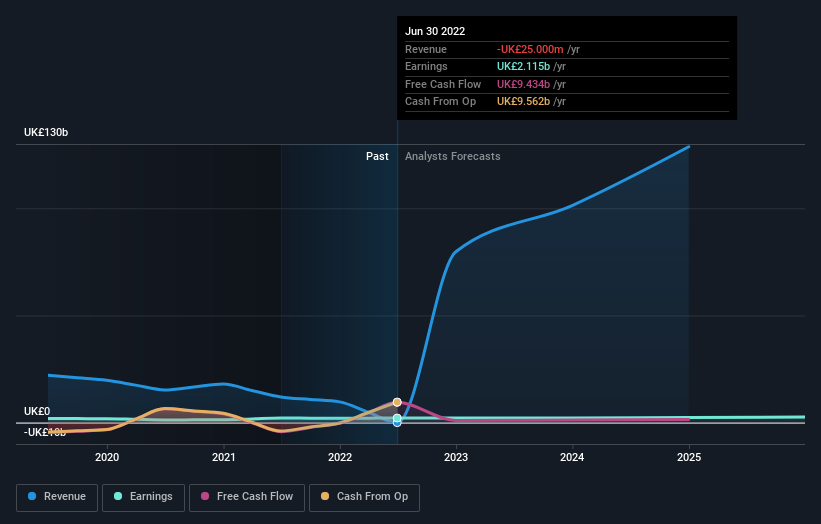Screen dimensions: 821x524
Task: Toggle the Free Cash Flow legend button
Action: pos(247,497)
